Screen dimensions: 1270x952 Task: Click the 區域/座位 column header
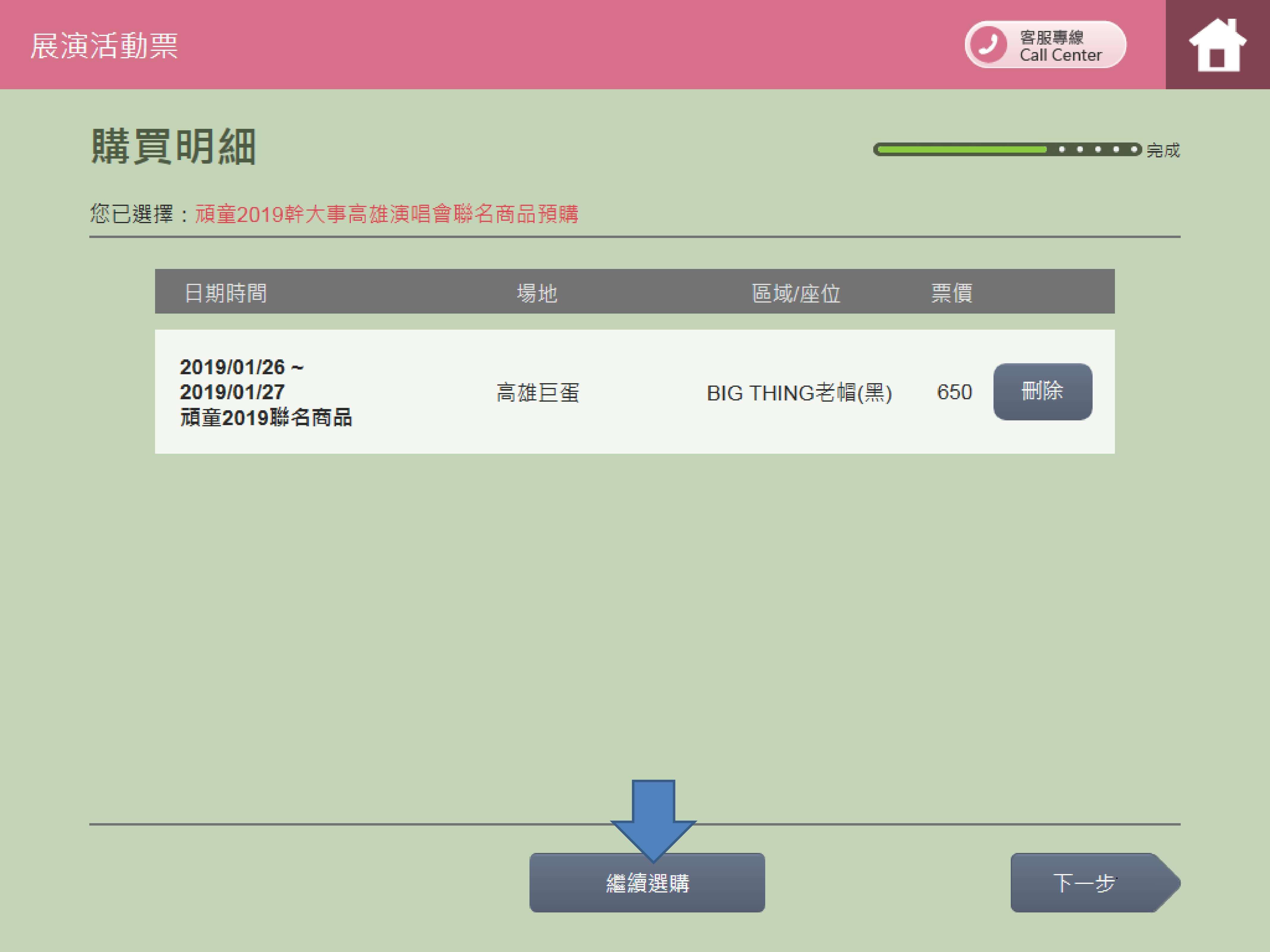click(x=796, y=293)
